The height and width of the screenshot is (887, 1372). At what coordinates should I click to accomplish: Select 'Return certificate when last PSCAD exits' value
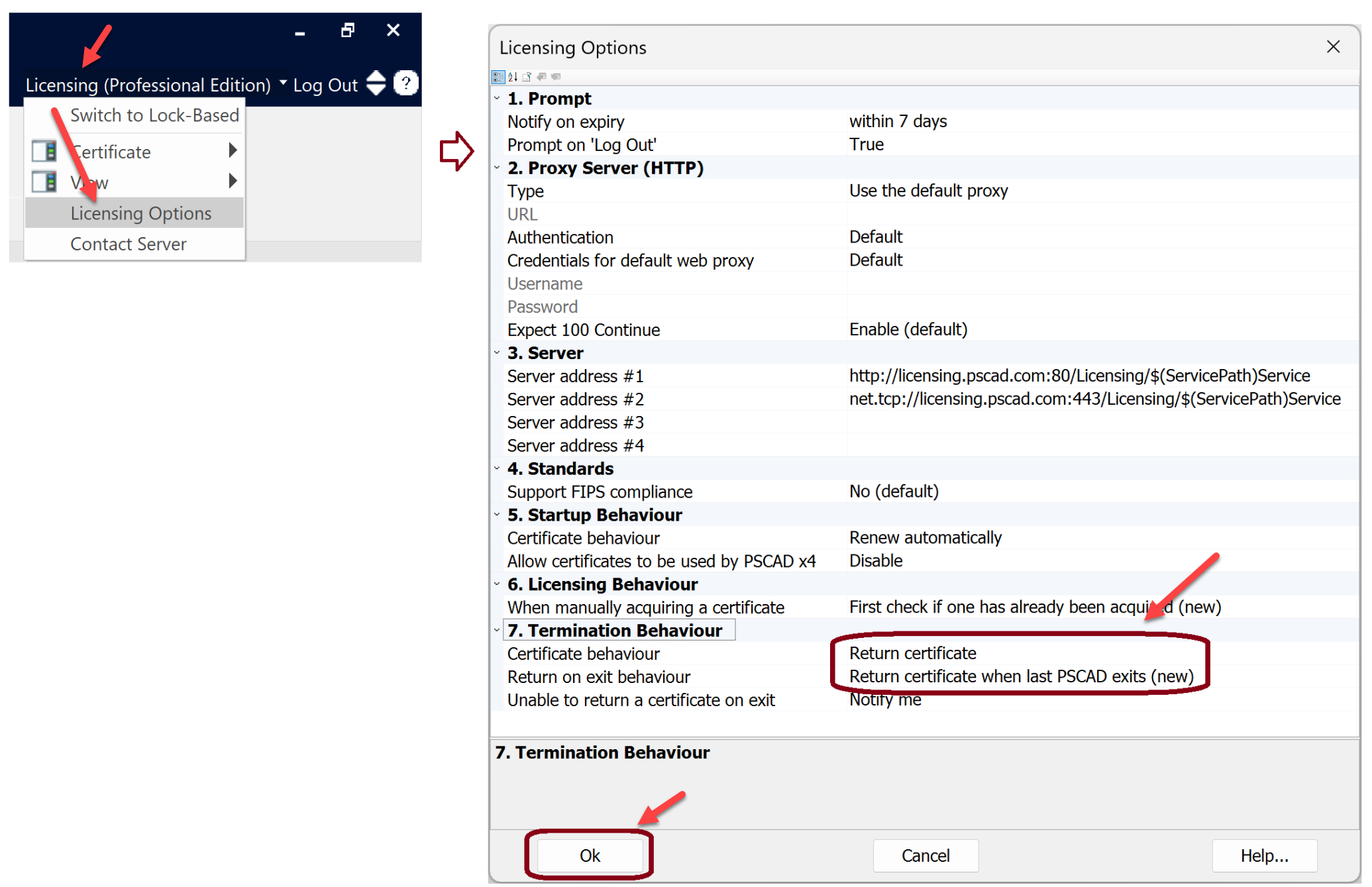coord(1102,677)
